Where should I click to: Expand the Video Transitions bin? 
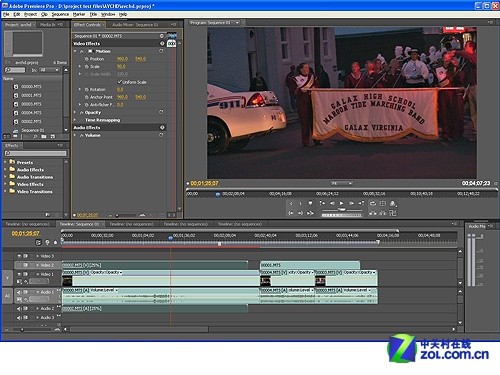(x=5, y=191)
